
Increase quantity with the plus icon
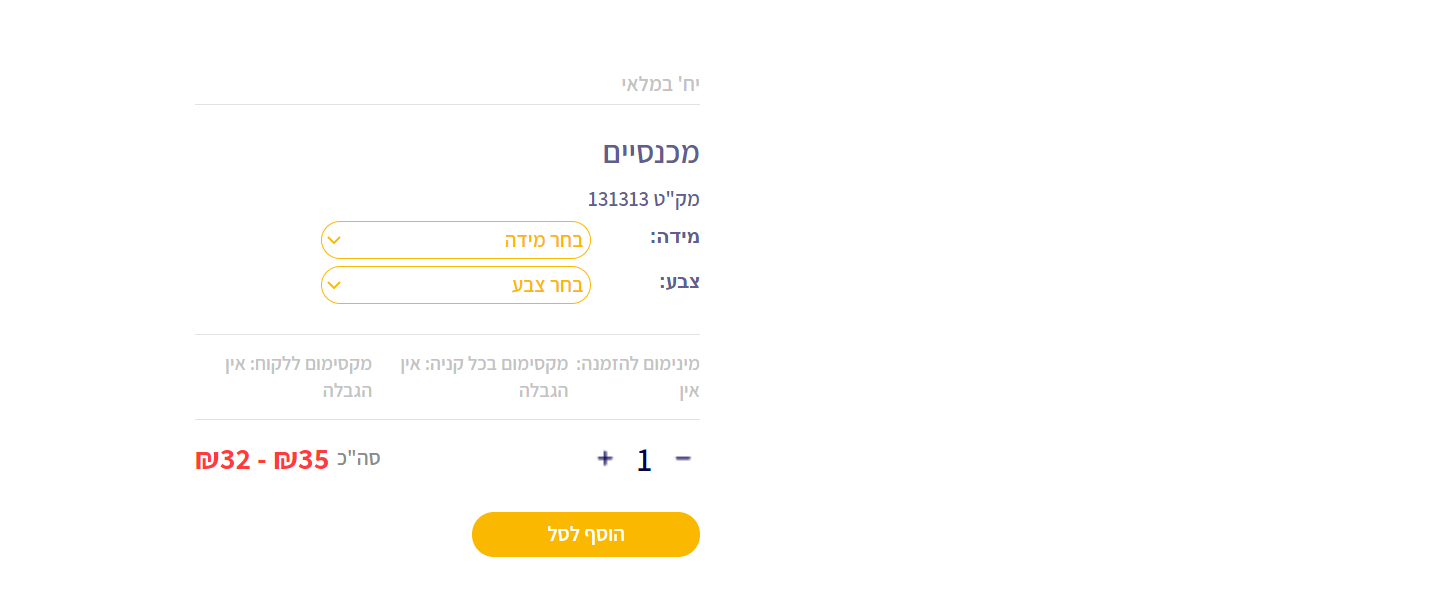coord(605,458)
